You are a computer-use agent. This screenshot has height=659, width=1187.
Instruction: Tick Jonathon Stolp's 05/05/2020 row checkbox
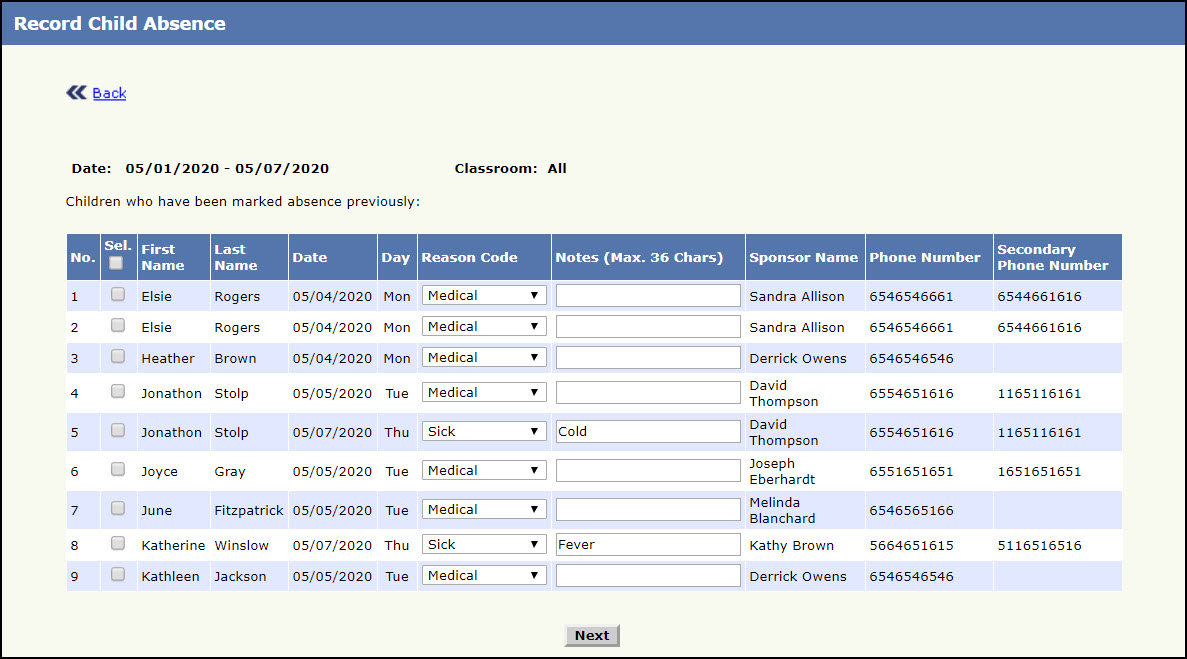click(118, 392)
